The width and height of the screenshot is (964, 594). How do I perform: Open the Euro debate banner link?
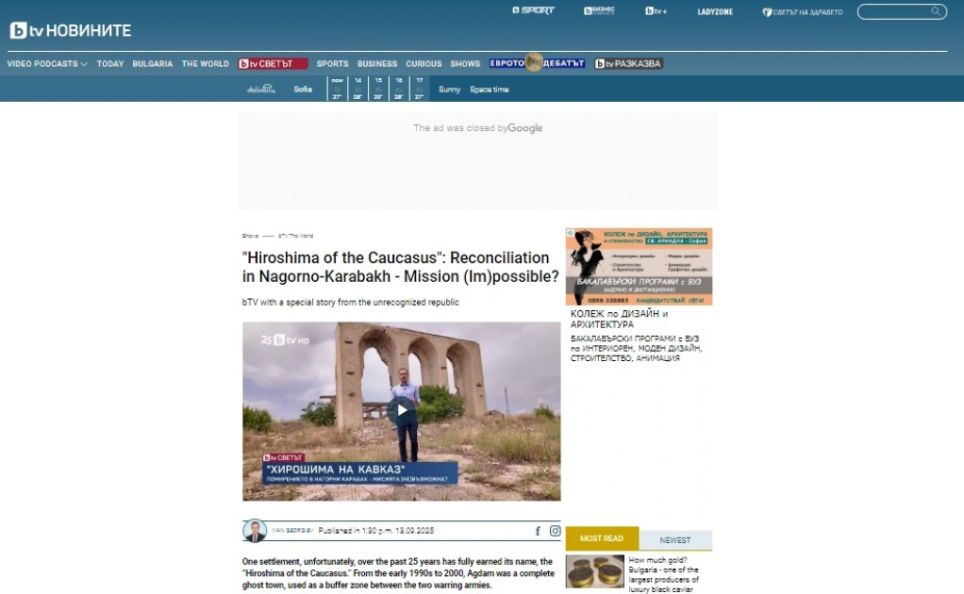click(x=537, y=64)
